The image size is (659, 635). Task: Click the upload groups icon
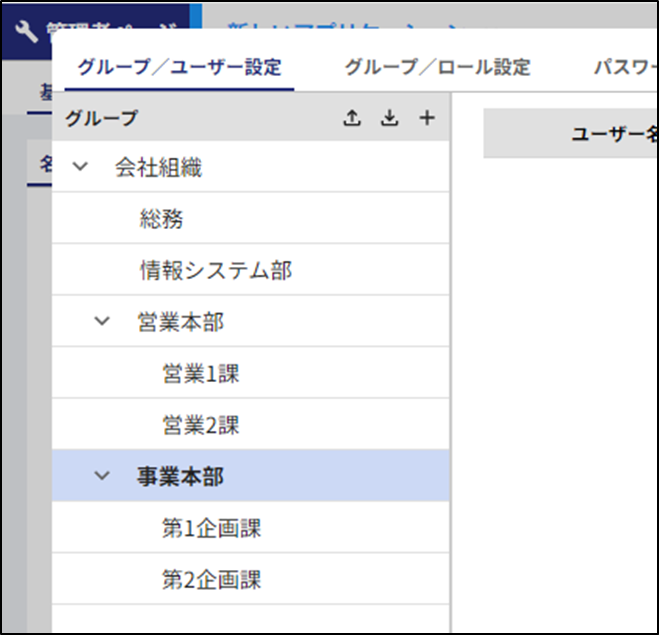[351, 118]
